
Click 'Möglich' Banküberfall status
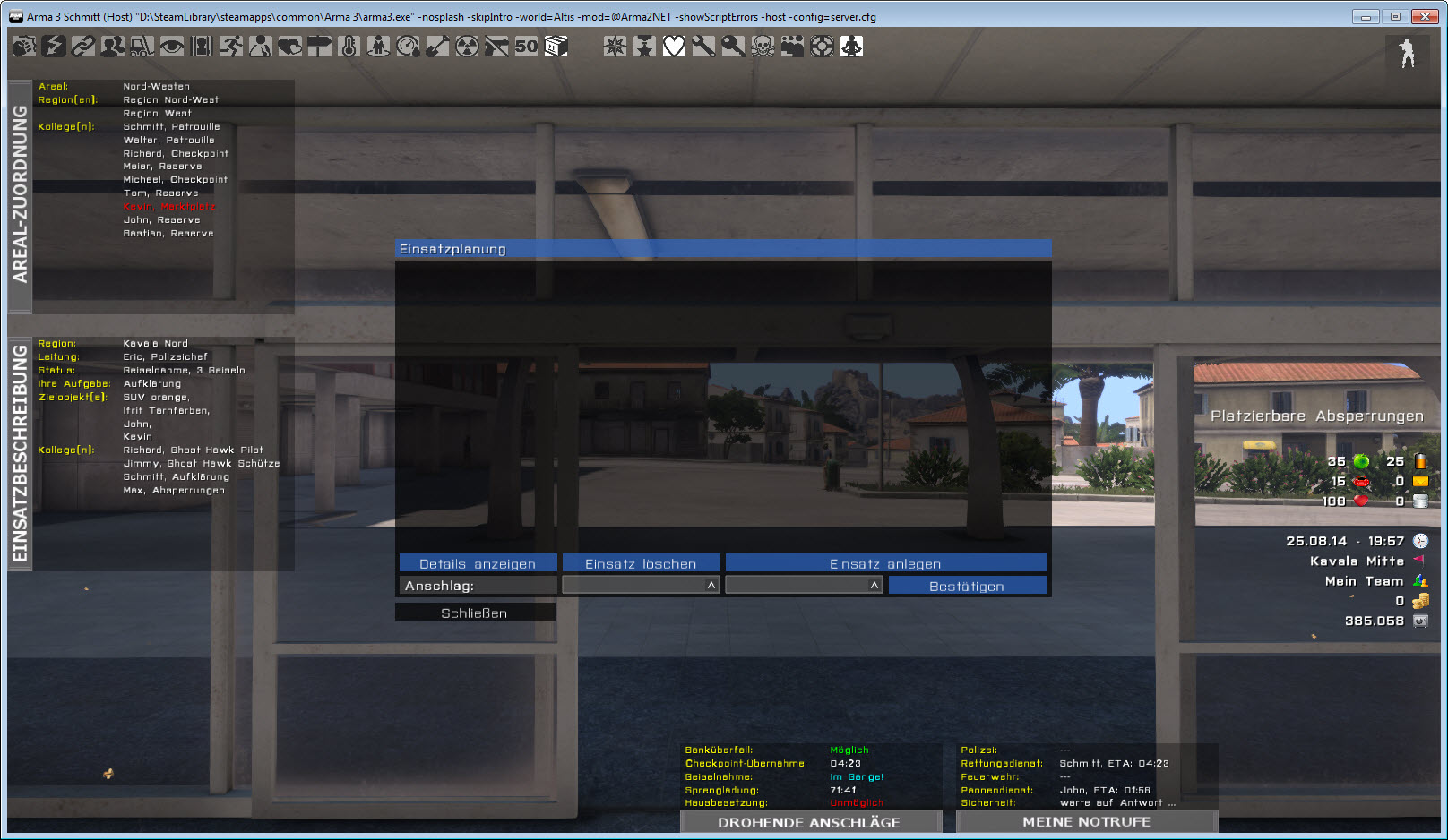[849, 750]
